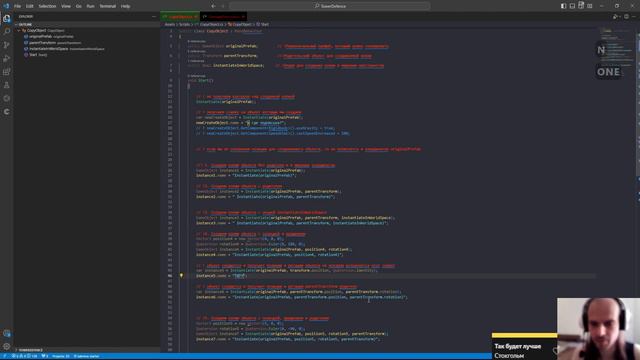The height and width of the screenshot is (360, 640).
Task: Open the Explorer panel more actions ellipsis
Action: tap(154, 17)
